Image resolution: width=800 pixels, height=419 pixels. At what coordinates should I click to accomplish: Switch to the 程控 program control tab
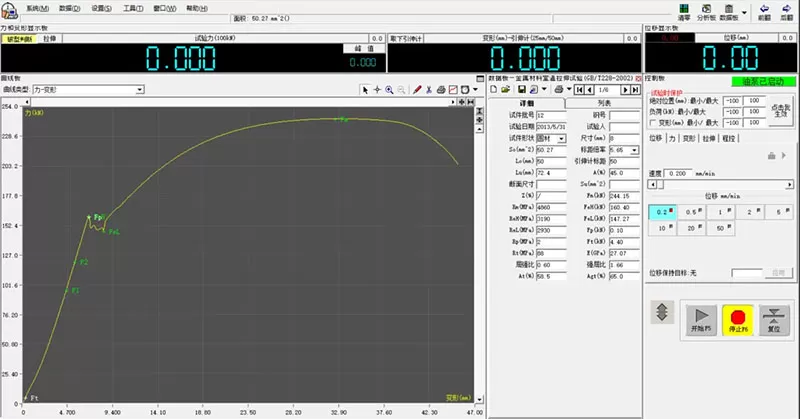tap(729, 138)
